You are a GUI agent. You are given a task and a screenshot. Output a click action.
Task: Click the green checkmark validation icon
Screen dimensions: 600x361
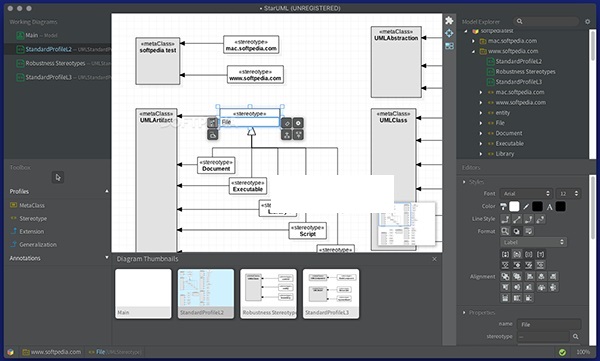(x=562, y=352)
